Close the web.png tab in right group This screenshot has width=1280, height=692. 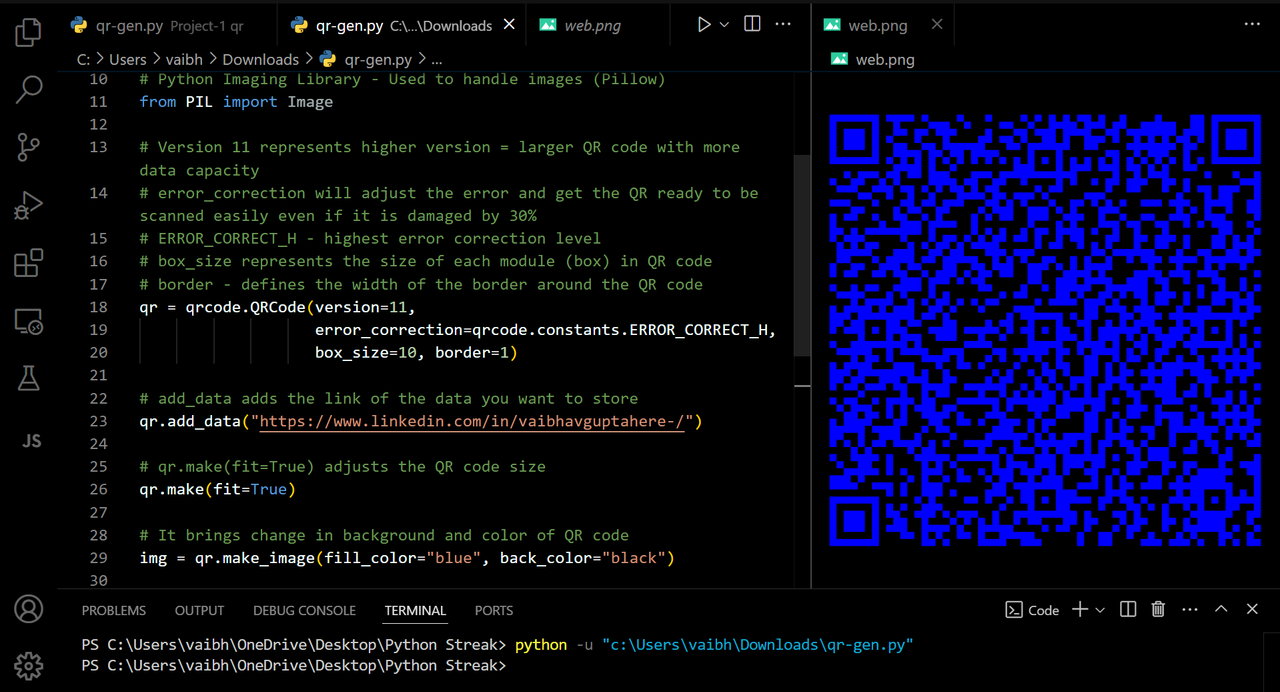[x=937, y=24]
